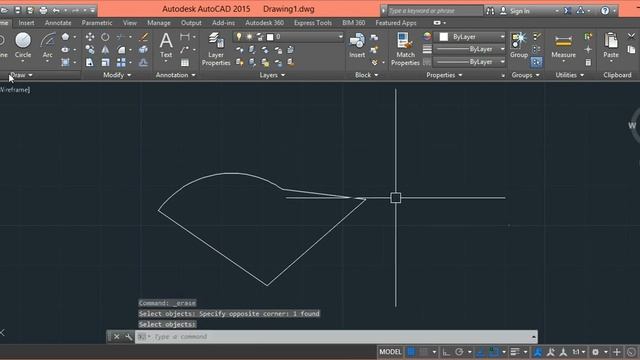
Task: Open the annotation scale 1:1 menu
Action: (578, 352)
